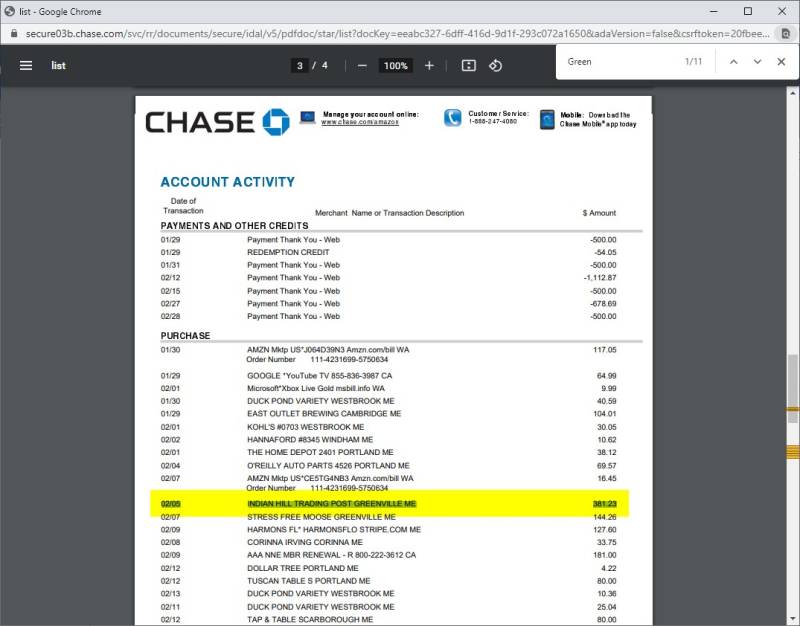Click the 181.00 AAA renewal amount
This screenshot has height=626, width=800.
[x=605, y=555]
